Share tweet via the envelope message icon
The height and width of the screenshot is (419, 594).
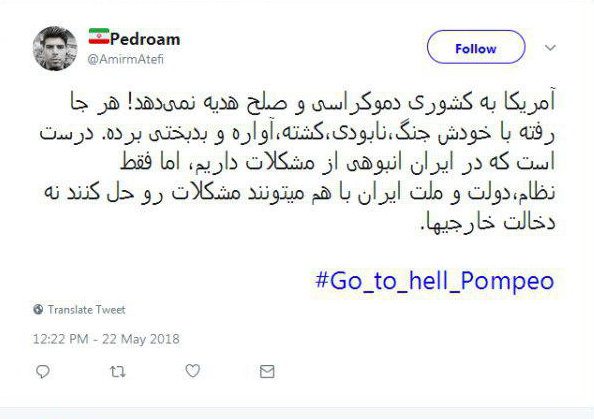[267, 372]
